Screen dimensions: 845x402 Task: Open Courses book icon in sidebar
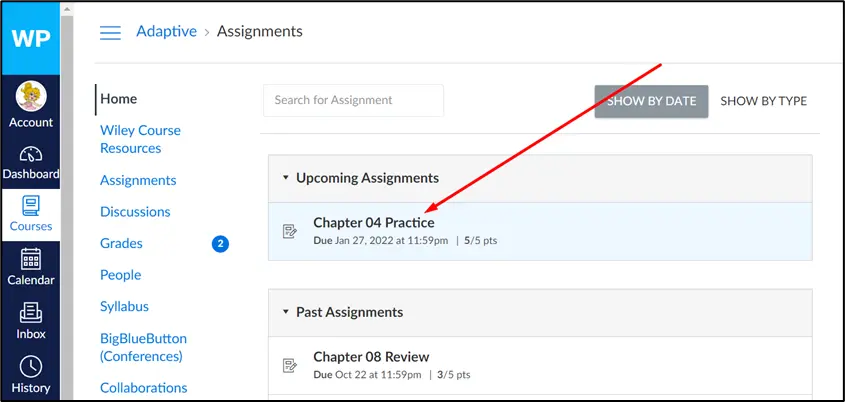(31, 207)
